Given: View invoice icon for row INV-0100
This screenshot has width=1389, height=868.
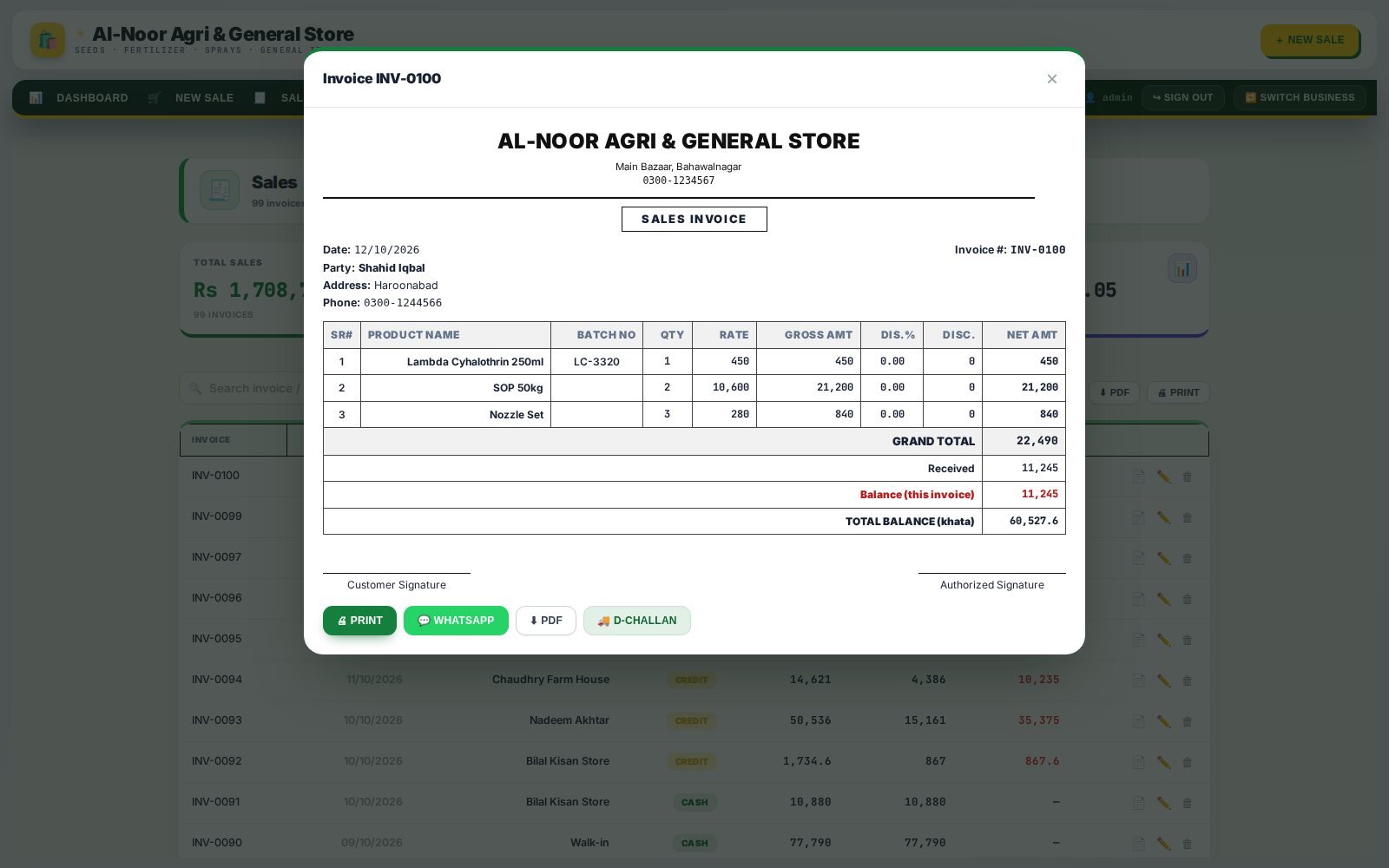Looking at the screenshot, I should click(x=1138, y=477).
